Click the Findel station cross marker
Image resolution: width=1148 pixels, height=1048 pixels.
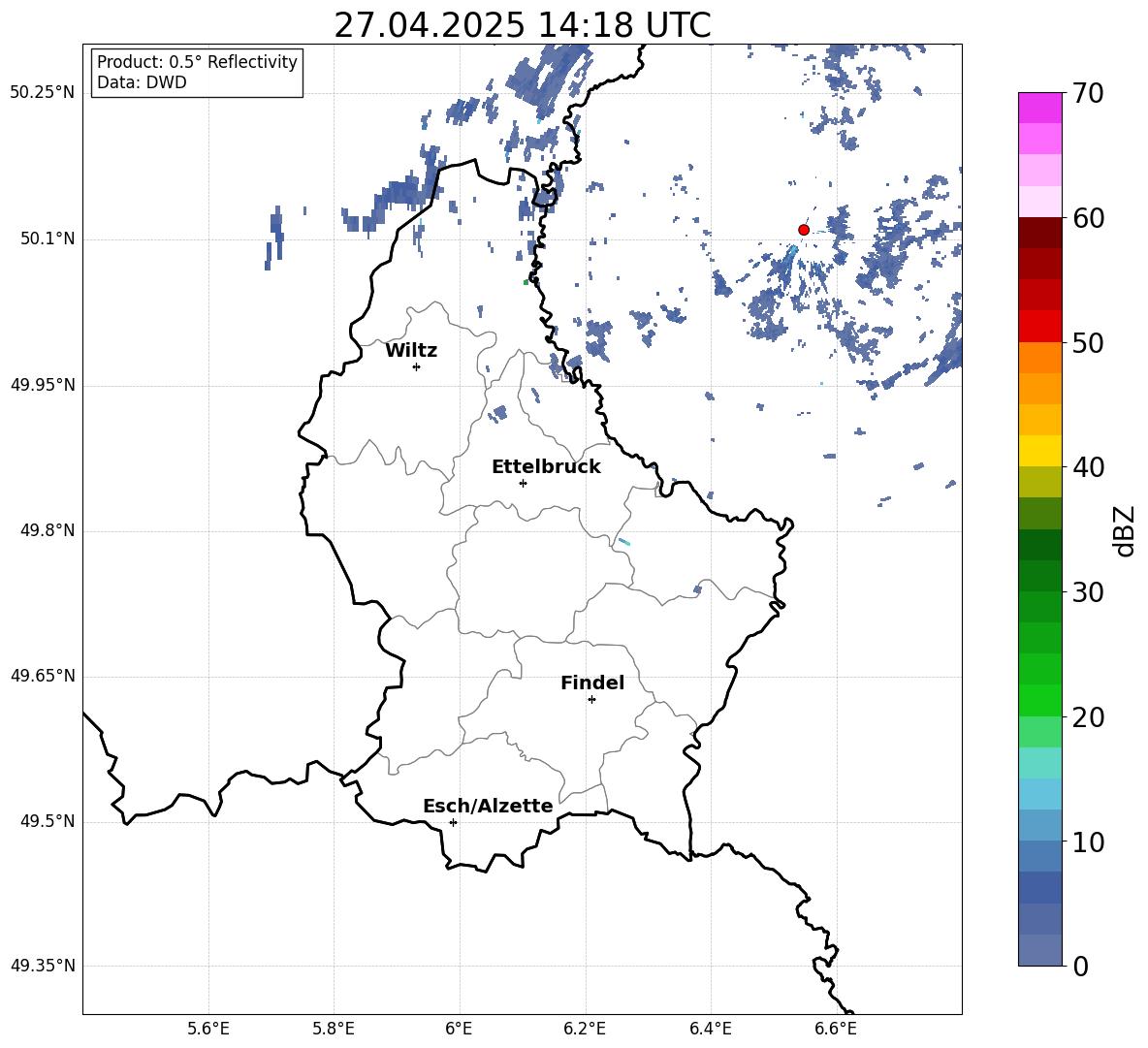click(x=591, y=700)
